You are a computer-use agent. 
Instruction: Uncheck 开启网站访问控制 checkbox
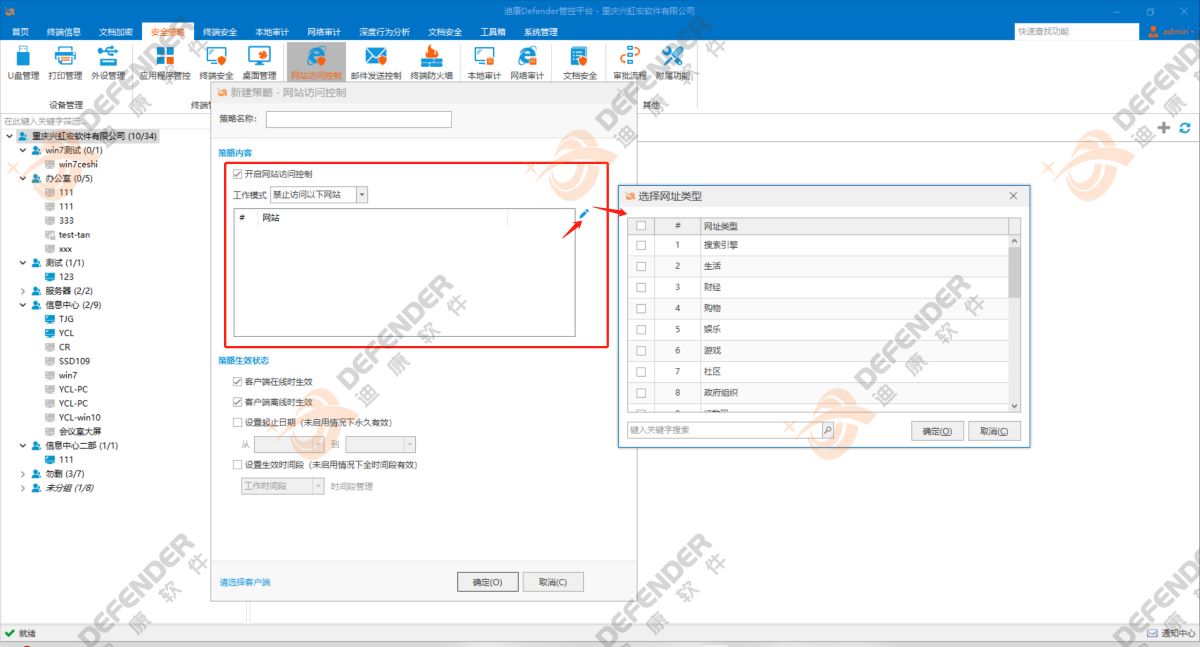point(238,174)
